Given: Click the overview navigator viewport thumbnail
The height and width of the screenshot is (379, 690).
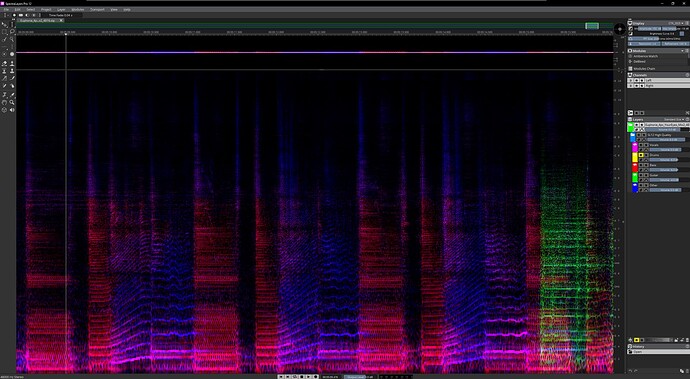Looking at the screenshot, I should pos(592,26).
